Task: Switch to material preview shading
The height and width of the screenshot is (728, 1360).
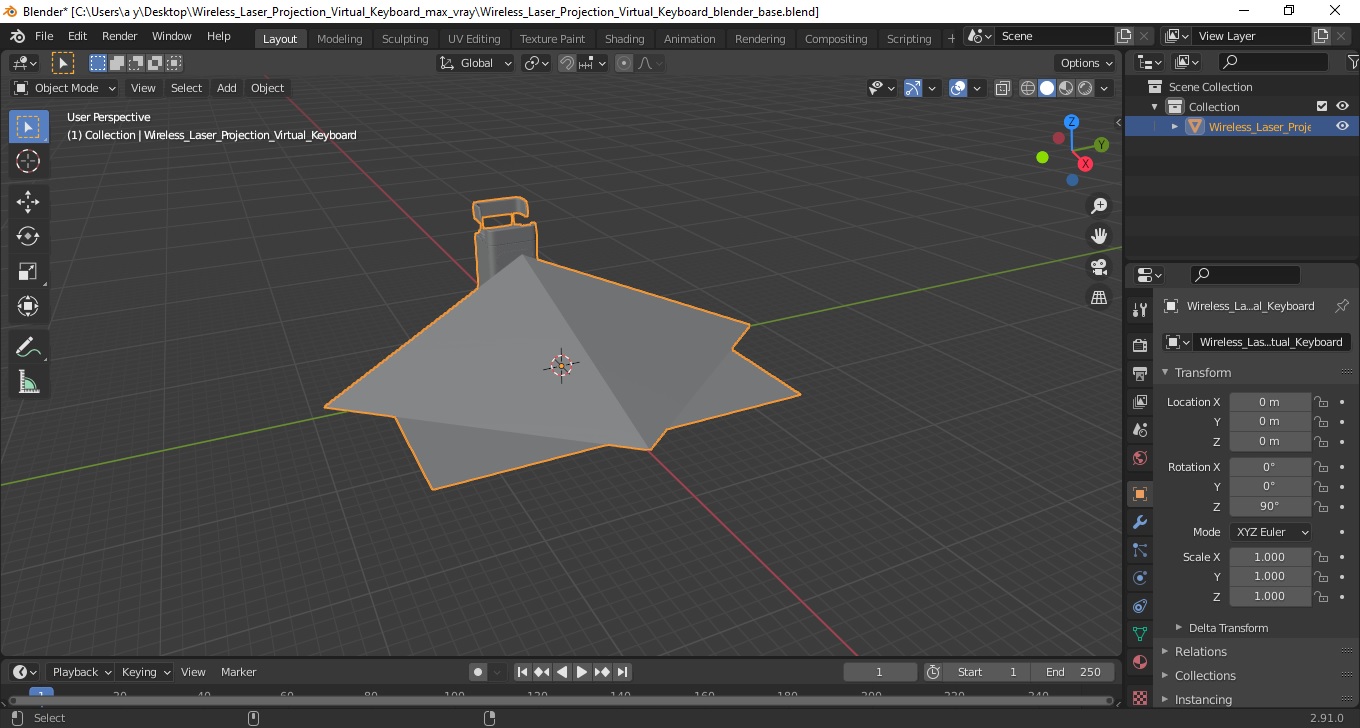Action: click(1066, 88)
